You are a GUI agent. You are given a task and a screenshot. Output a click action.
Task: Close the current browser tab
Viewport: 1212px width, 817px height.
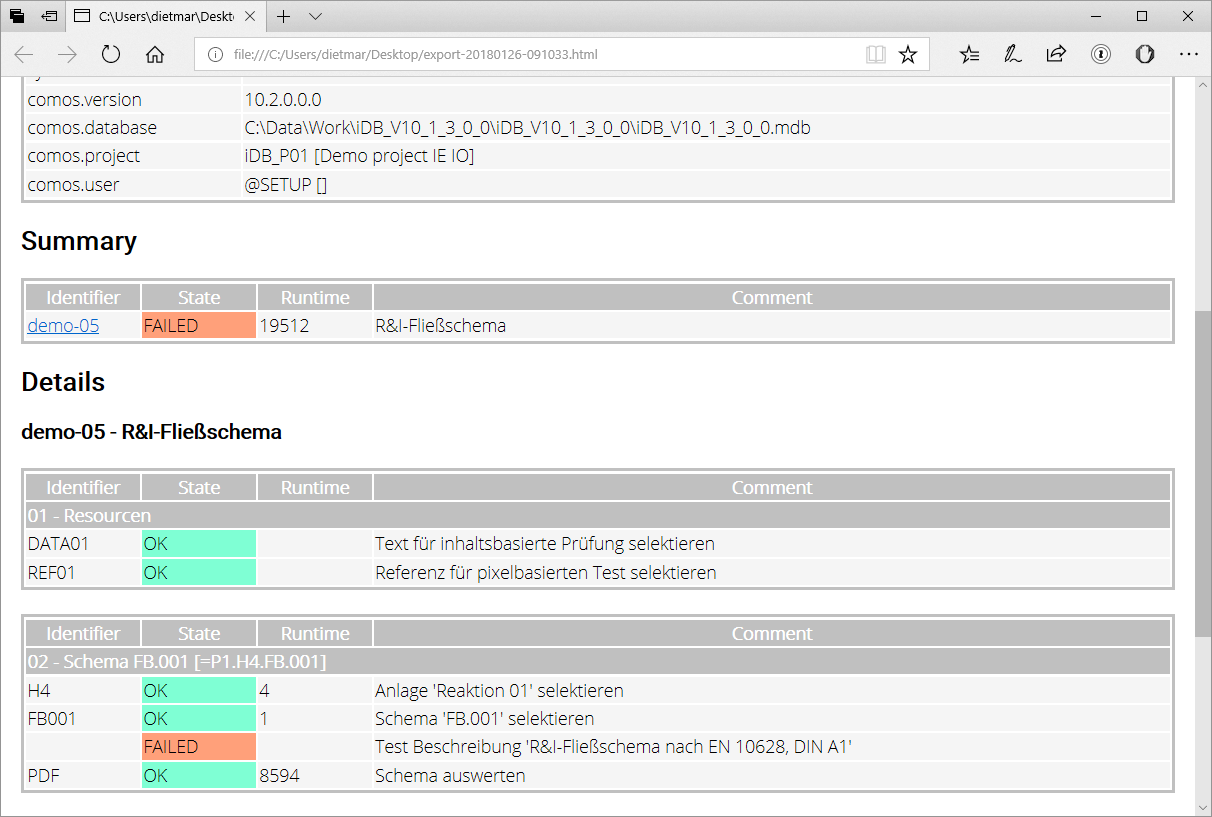pyautogui.click(x=251, y=16)
